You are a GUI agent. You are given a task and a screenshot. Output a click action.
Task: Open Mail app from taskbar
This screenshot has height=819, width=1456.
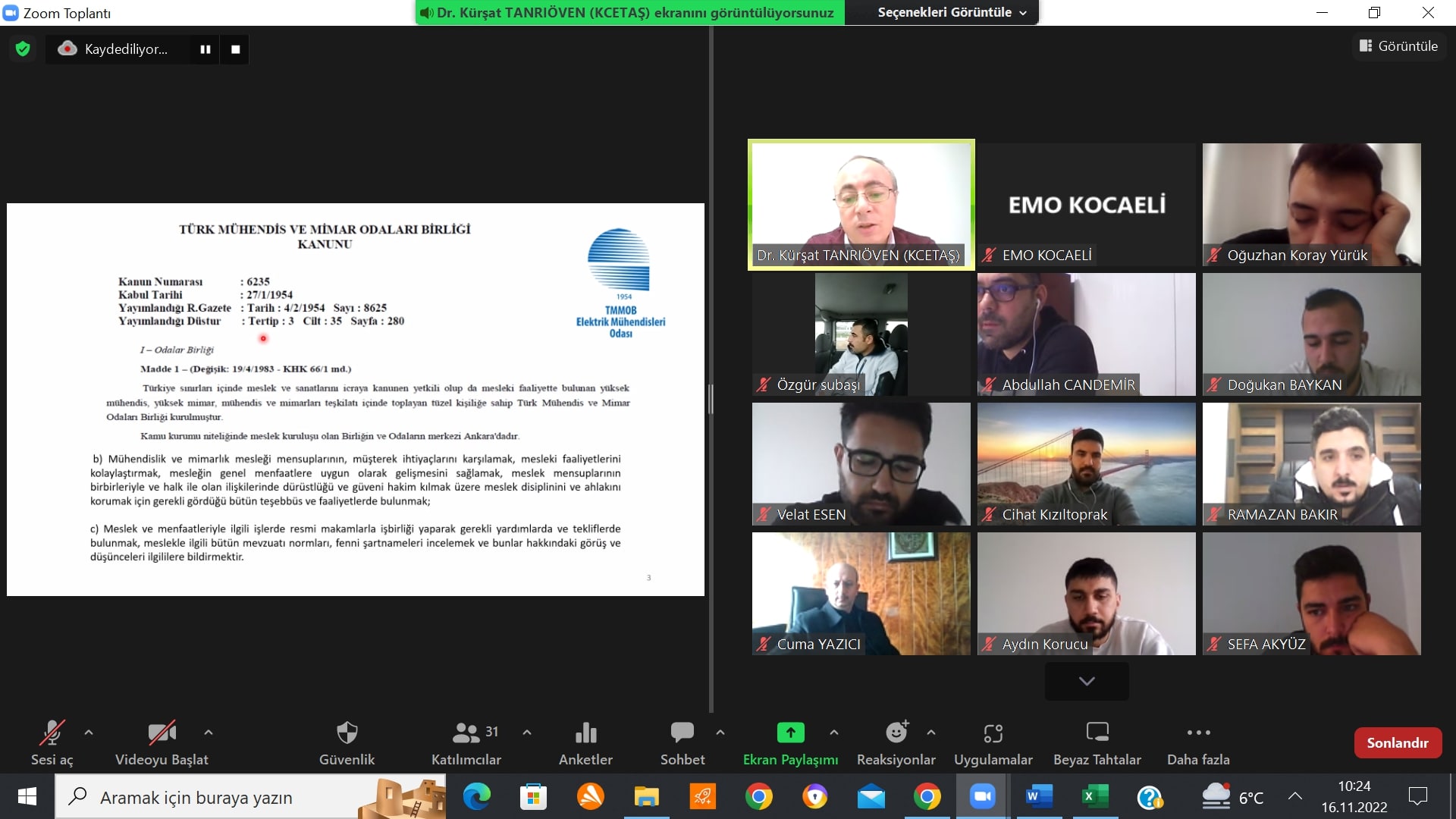tap(871, 797)
